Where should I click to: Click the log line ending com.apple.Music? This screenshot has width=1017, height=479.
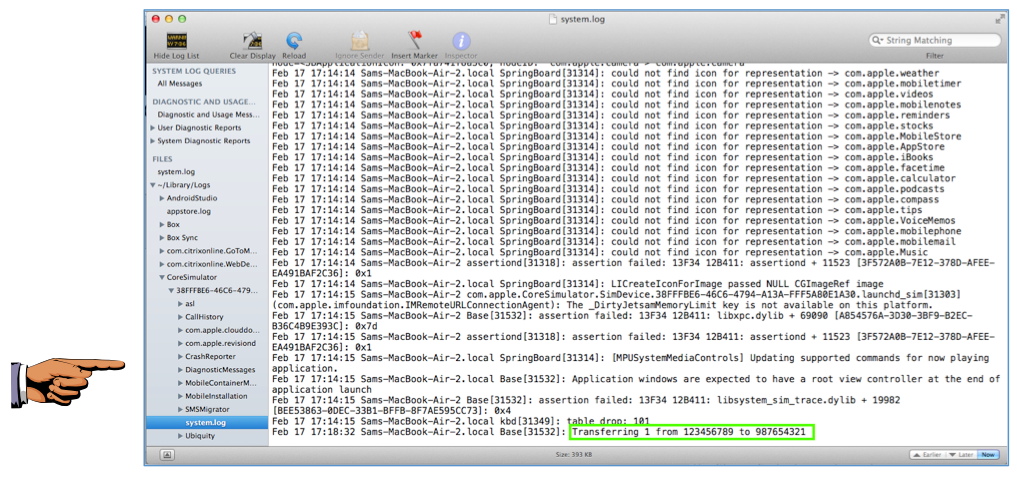pyautogui.click(x=599, y=252)
